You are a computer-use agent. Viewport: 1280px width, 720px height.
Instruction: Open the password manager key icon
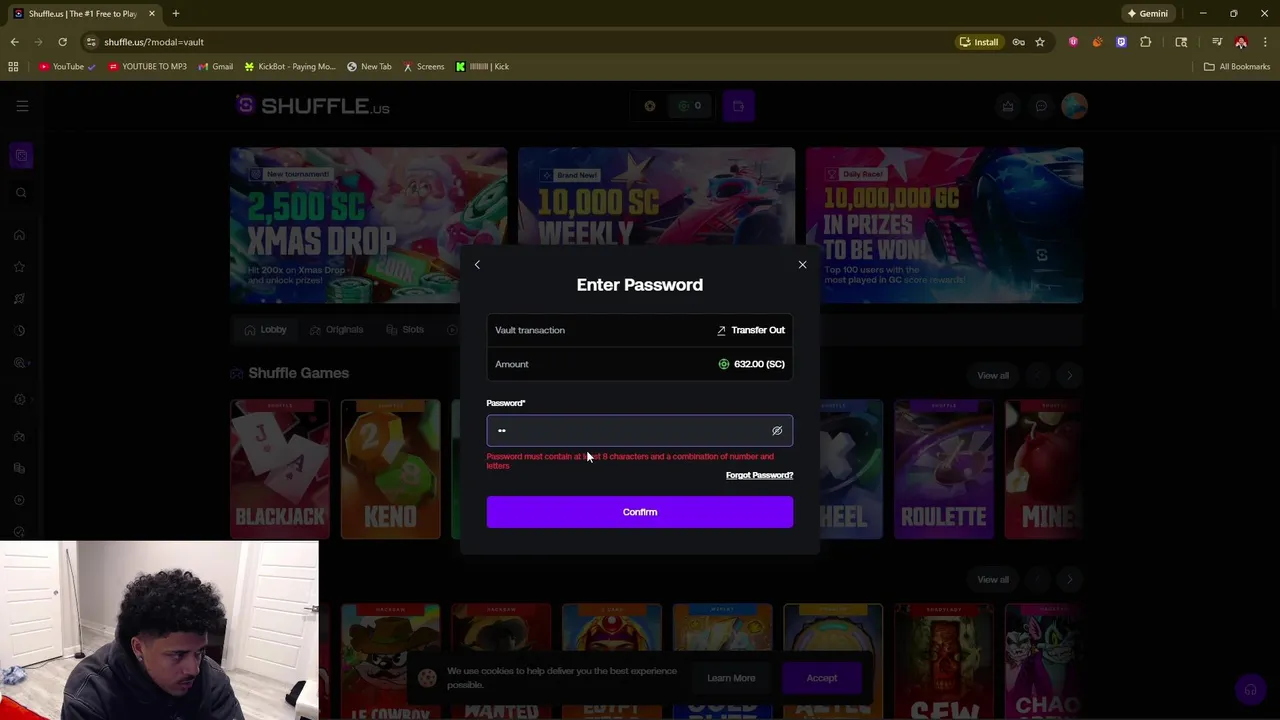[1018, 42]
